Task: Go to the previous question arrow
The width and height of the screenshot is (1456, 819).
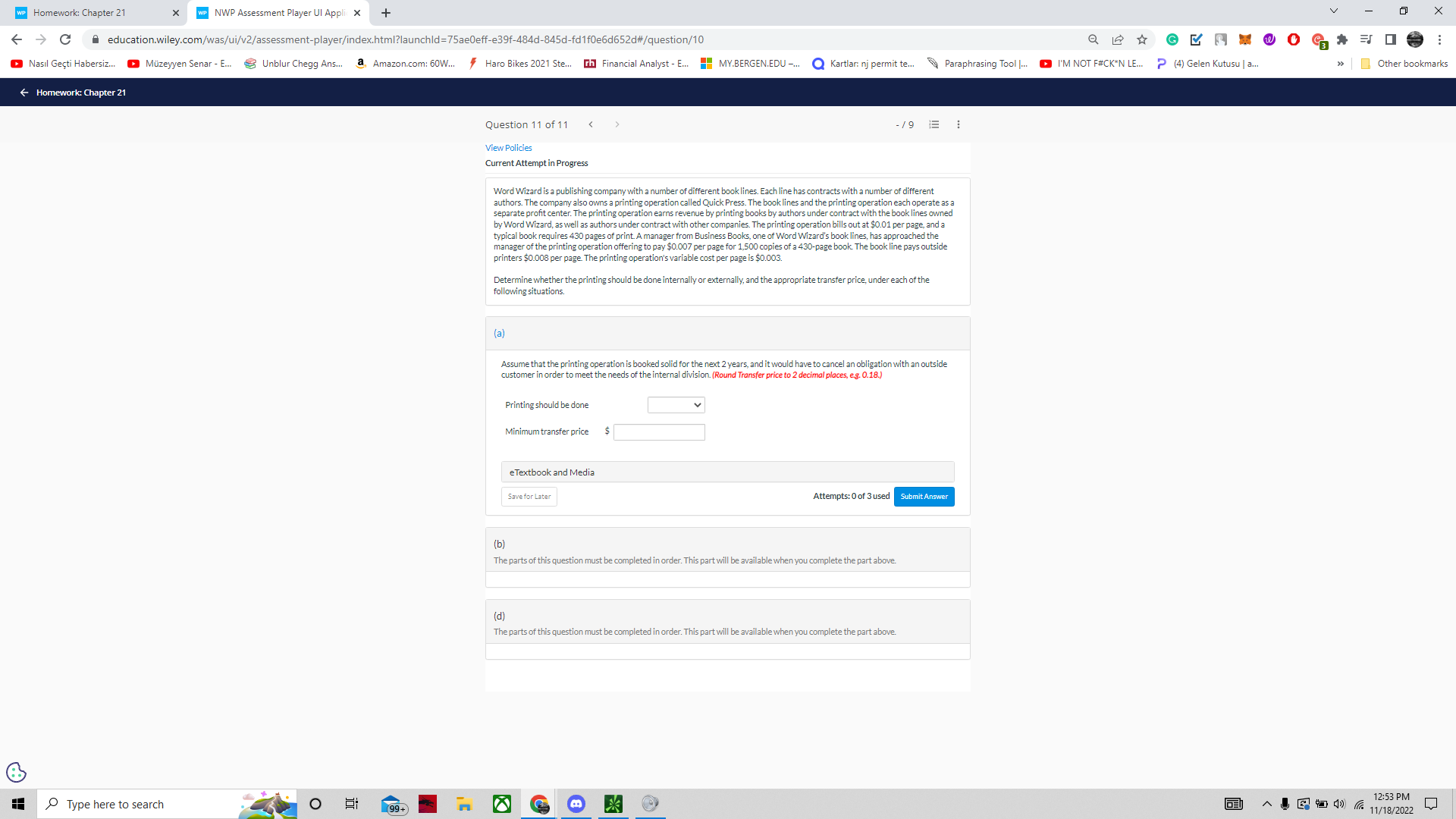Action: pos(591,124)
